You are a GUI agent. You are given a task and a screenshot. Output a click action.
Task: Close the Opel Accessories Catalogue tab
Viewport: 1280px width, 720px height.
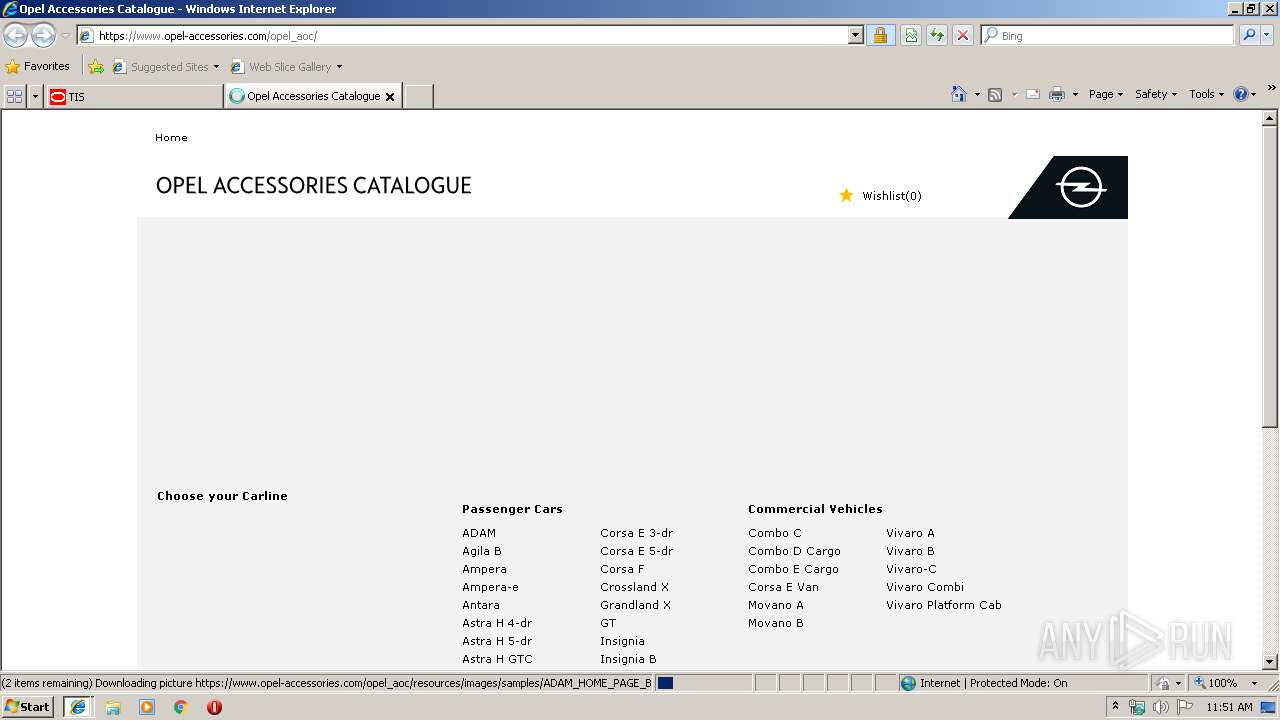click(x=390, y=97)
